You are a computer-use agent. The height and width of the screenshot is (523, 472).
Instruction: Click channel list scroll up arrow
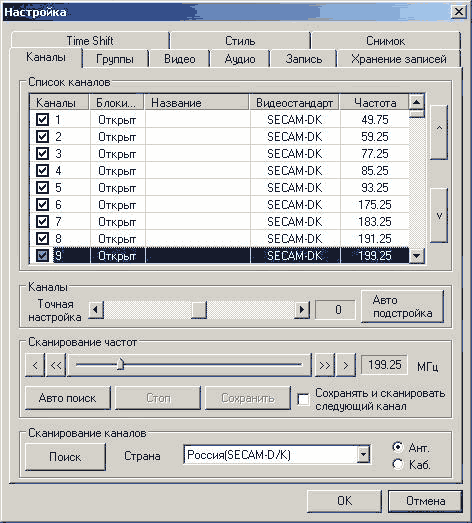(x=416, y=102)
